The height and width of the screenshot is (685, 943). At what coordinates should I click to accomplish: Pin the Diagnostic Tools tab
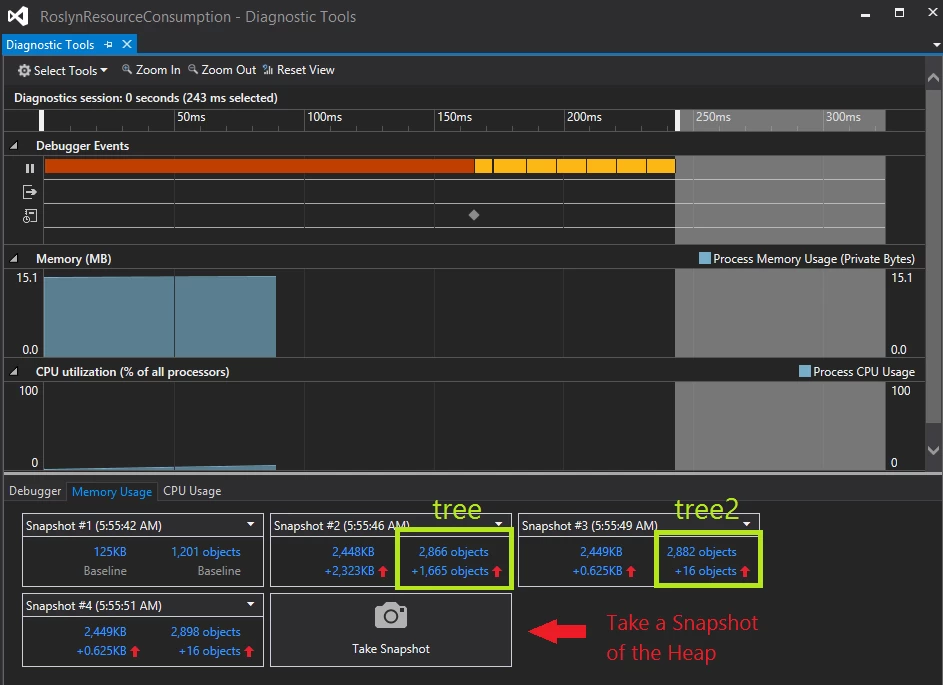108,45
